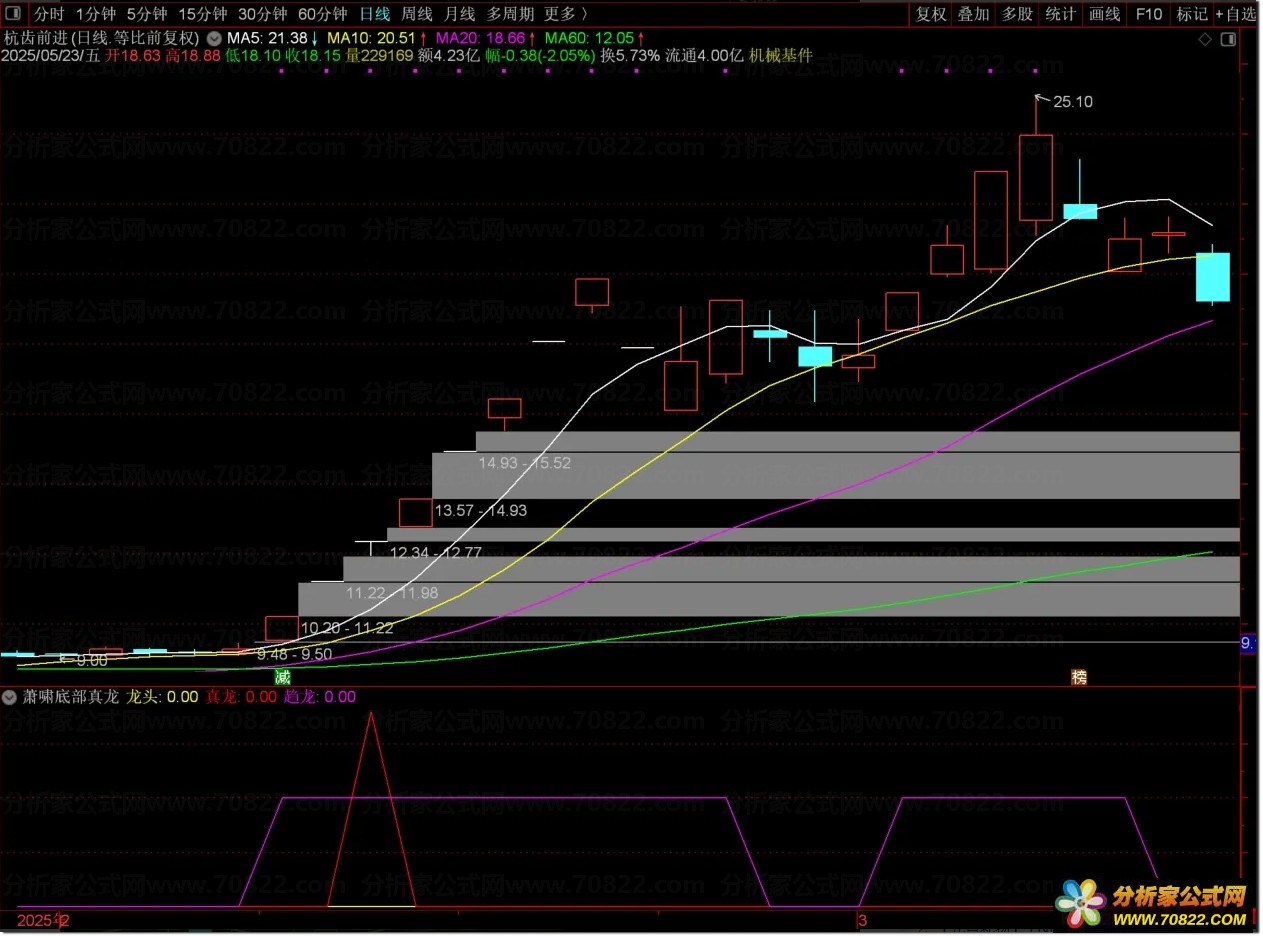Expand the 萧啸底部真龙 indicator dropdown arrow
Image resolution: width=1263 pixels, height=936 pixels.
click(x=9, y=697)
